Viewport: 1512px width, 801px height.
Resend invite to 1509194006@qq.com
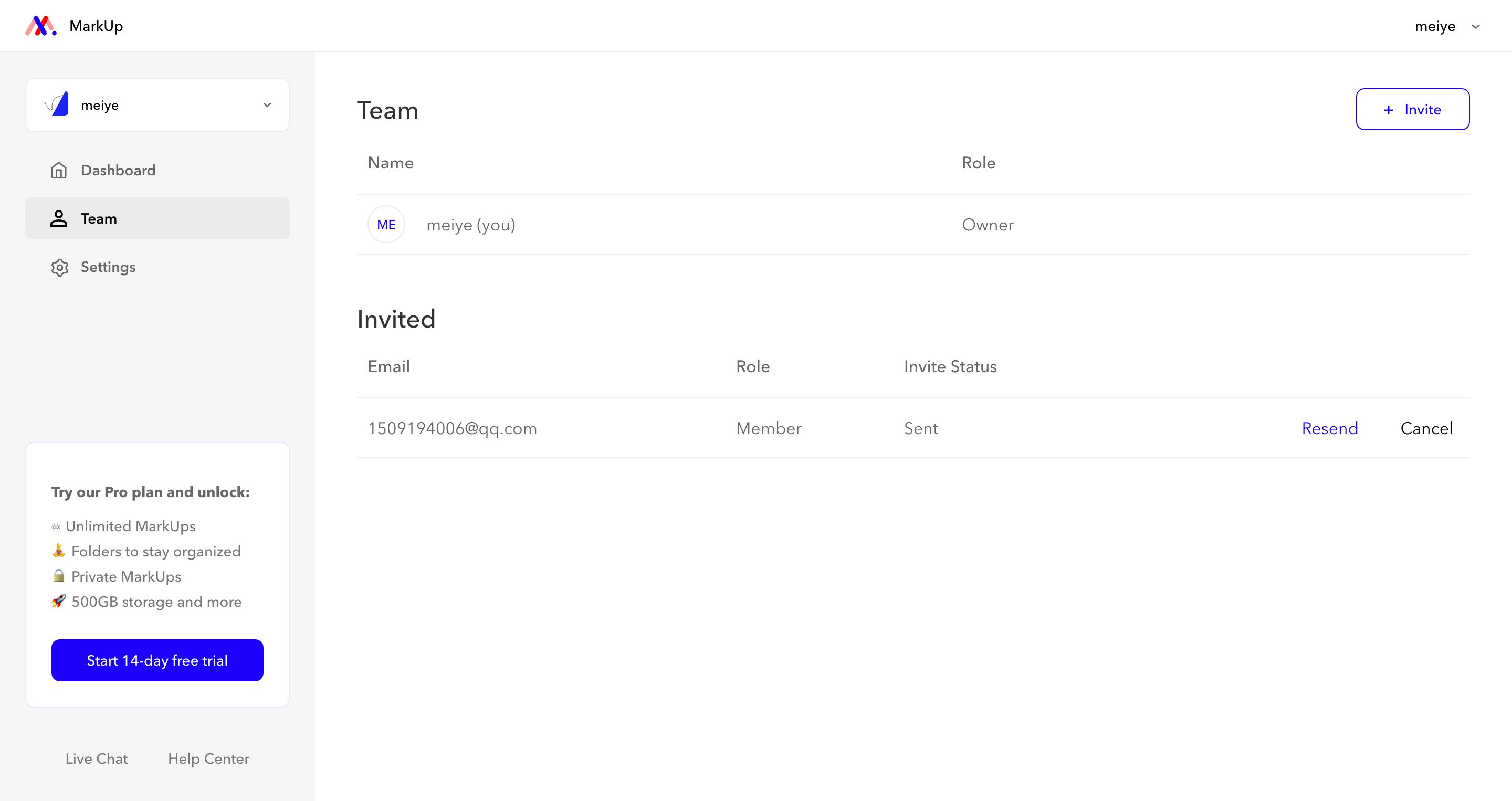pyautogui.click(x=1329, y=428)
